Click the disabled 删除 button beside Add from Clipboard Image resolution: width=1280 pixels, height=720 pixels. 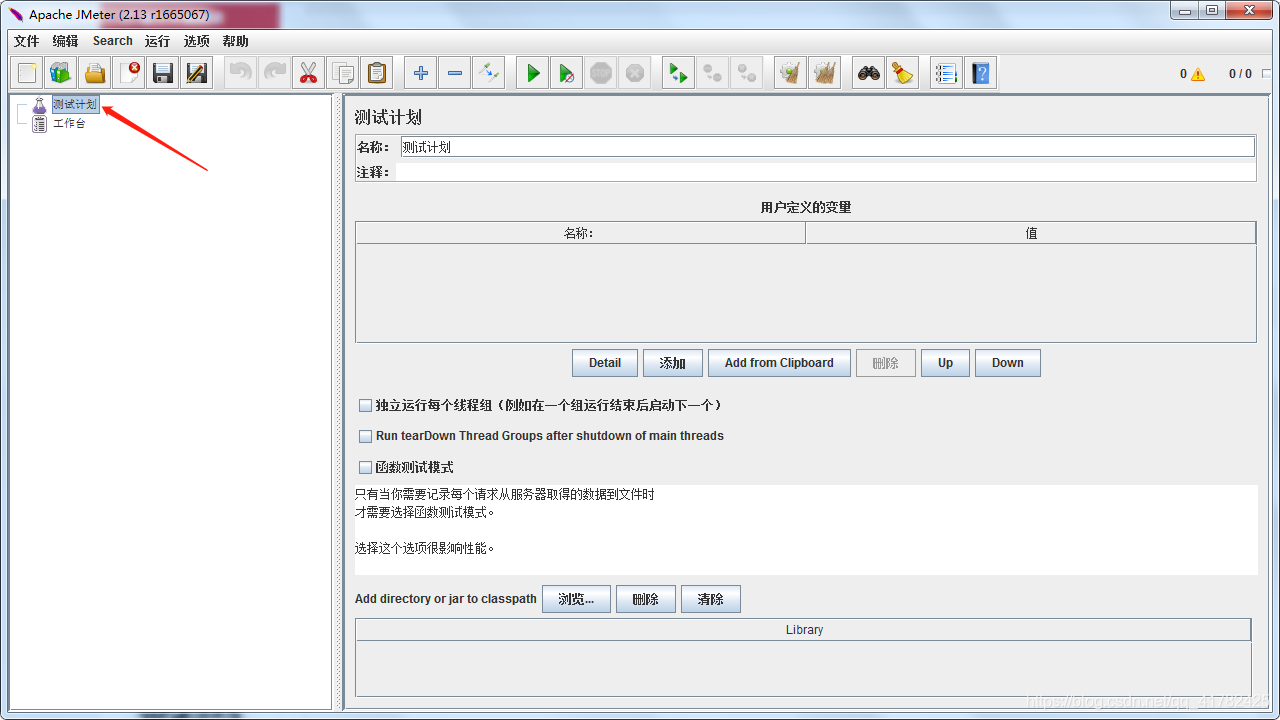(x=886, y=363)
